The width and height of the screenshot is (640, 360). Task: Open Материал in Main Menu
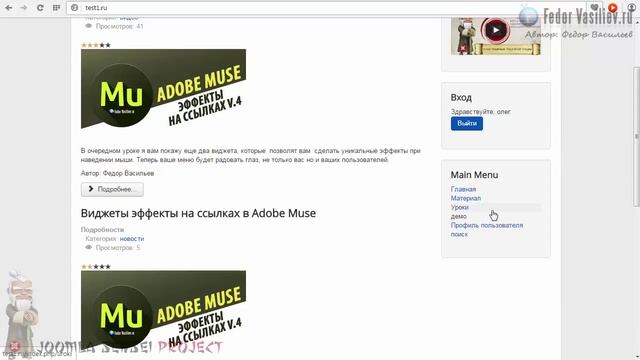coord(466,198)
